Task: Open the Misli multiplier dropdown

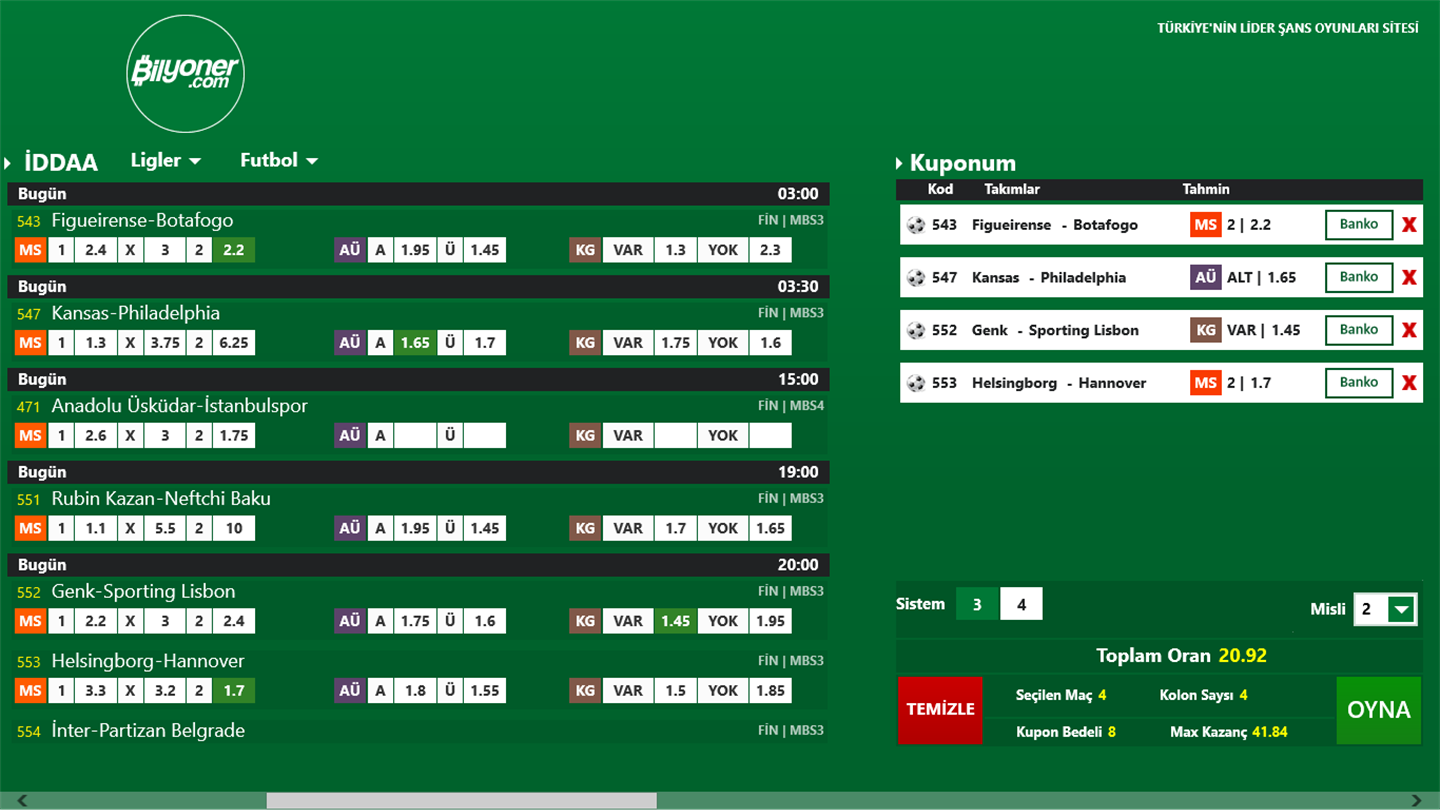Action: tap(1386, 609)
